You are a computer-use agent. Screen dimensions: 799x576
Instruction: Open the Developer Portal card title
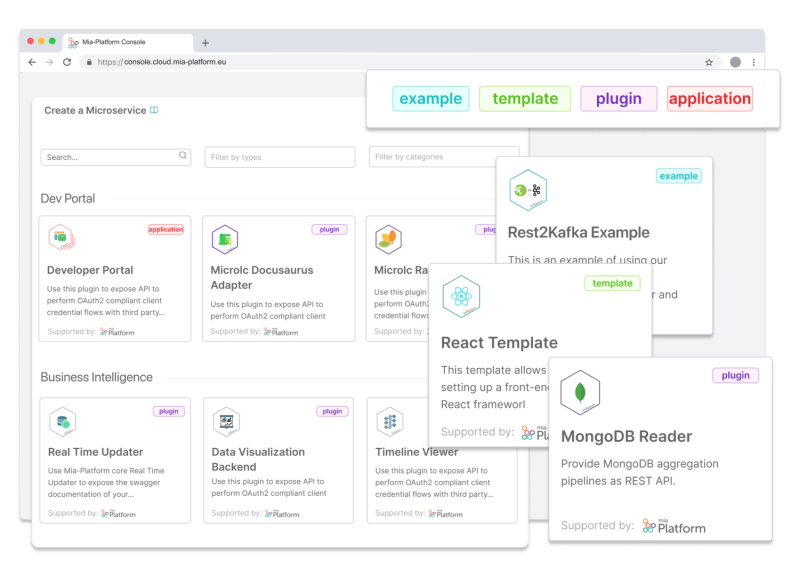coord(90,270)
